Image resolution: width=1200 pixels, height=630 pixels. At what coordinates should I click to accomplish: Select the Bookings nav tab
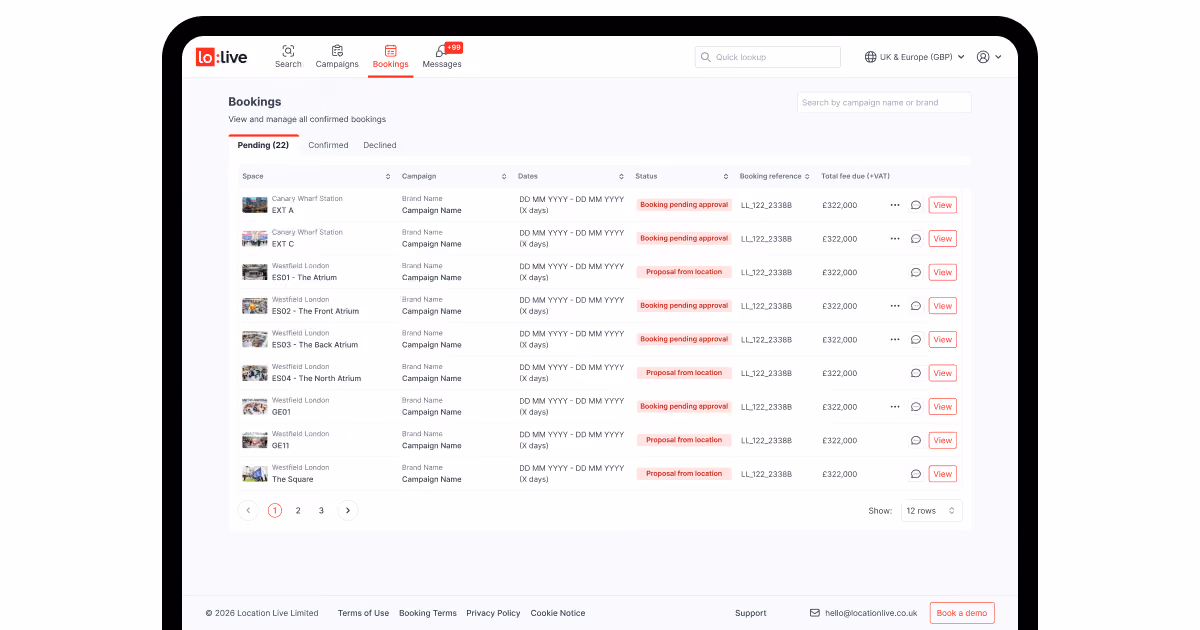[x=390, y=57]
